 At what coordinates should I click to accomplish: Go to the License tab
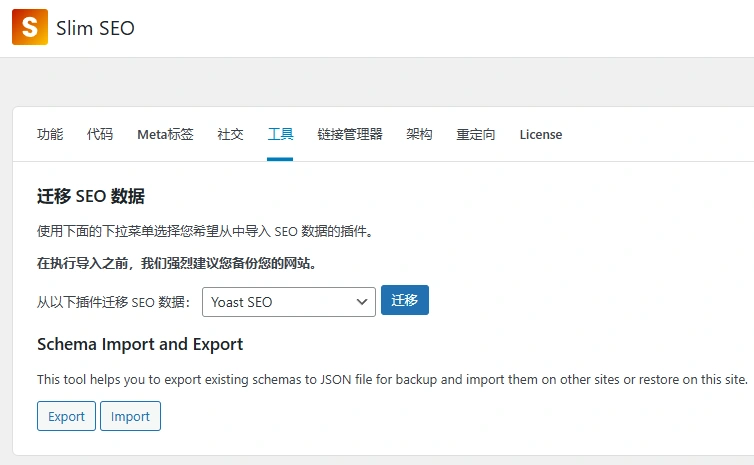[540, 134]
